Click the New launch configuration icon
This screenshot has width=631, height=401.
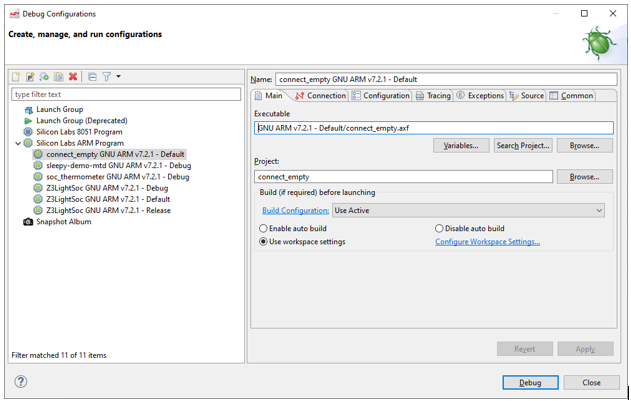coord(16,76)
